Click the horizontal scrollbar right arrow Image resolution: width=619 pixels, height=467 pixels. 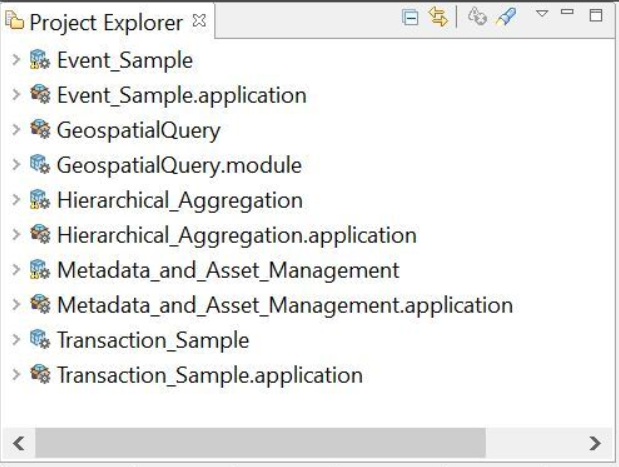[595, 442]
